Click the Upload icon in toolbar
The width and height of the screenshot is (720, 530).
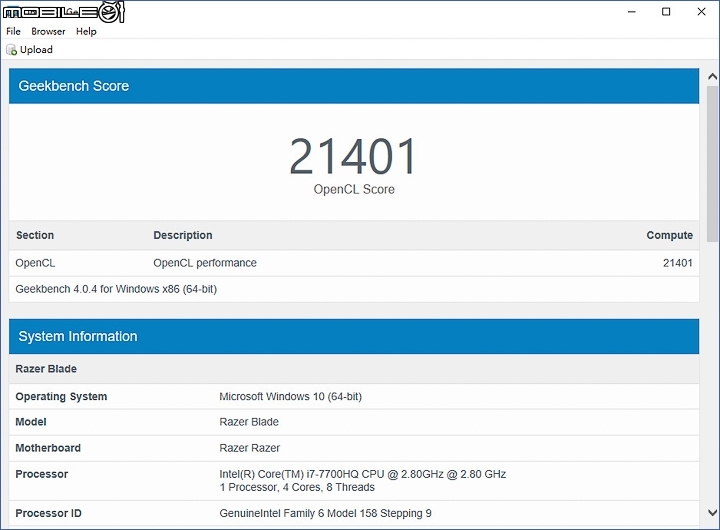click(x=11, y=50)
